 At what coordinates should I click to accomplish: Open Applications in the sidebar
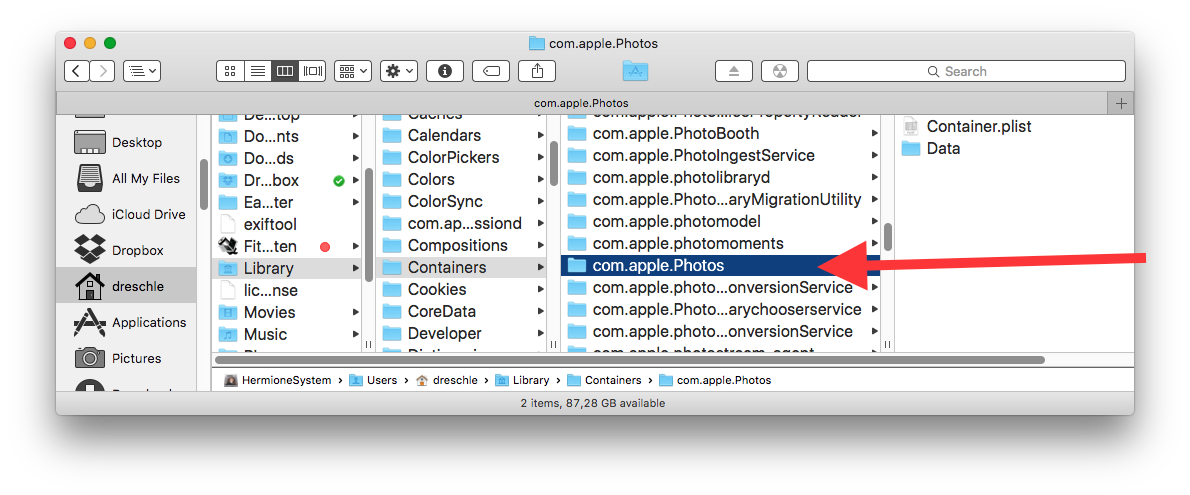[x=126, y=322]
